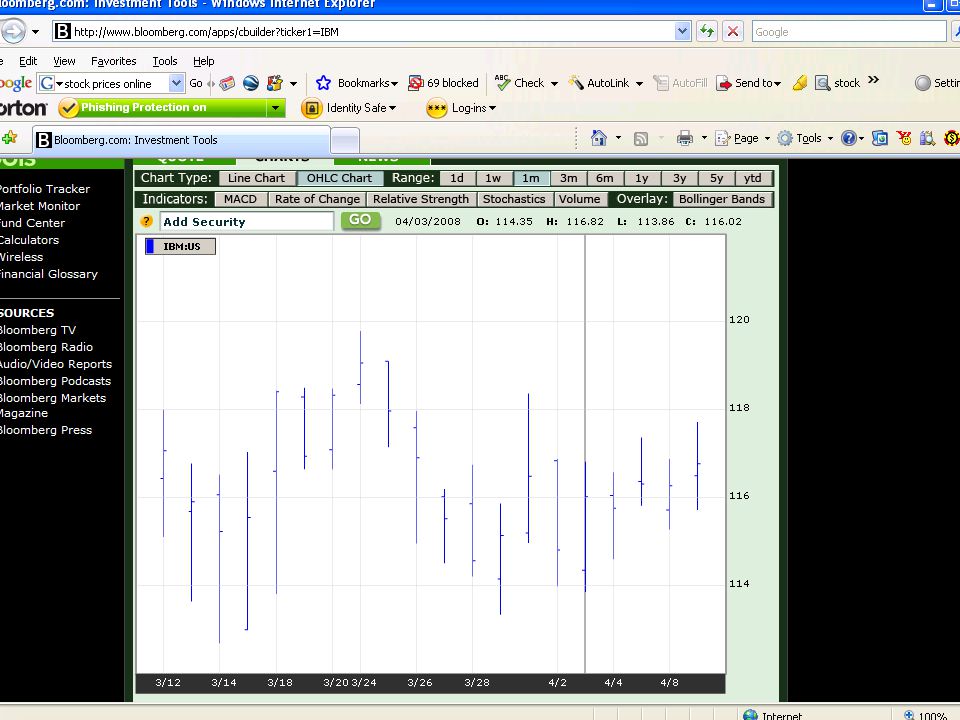Expand the Check dropdown arrow
This screenshot has width=960, height=720.
554,83
